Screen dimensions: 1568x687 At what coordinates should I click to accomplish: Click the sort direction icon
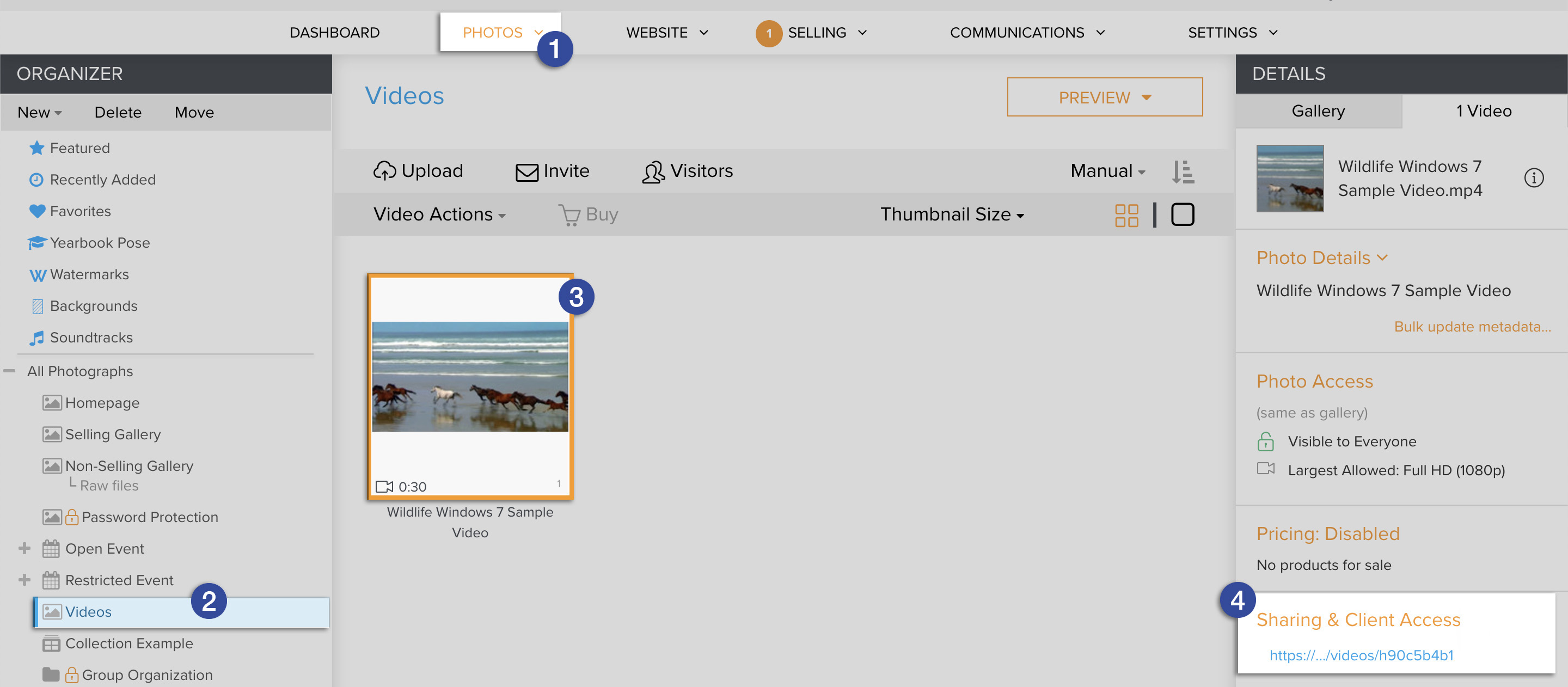pos(1183,171)
